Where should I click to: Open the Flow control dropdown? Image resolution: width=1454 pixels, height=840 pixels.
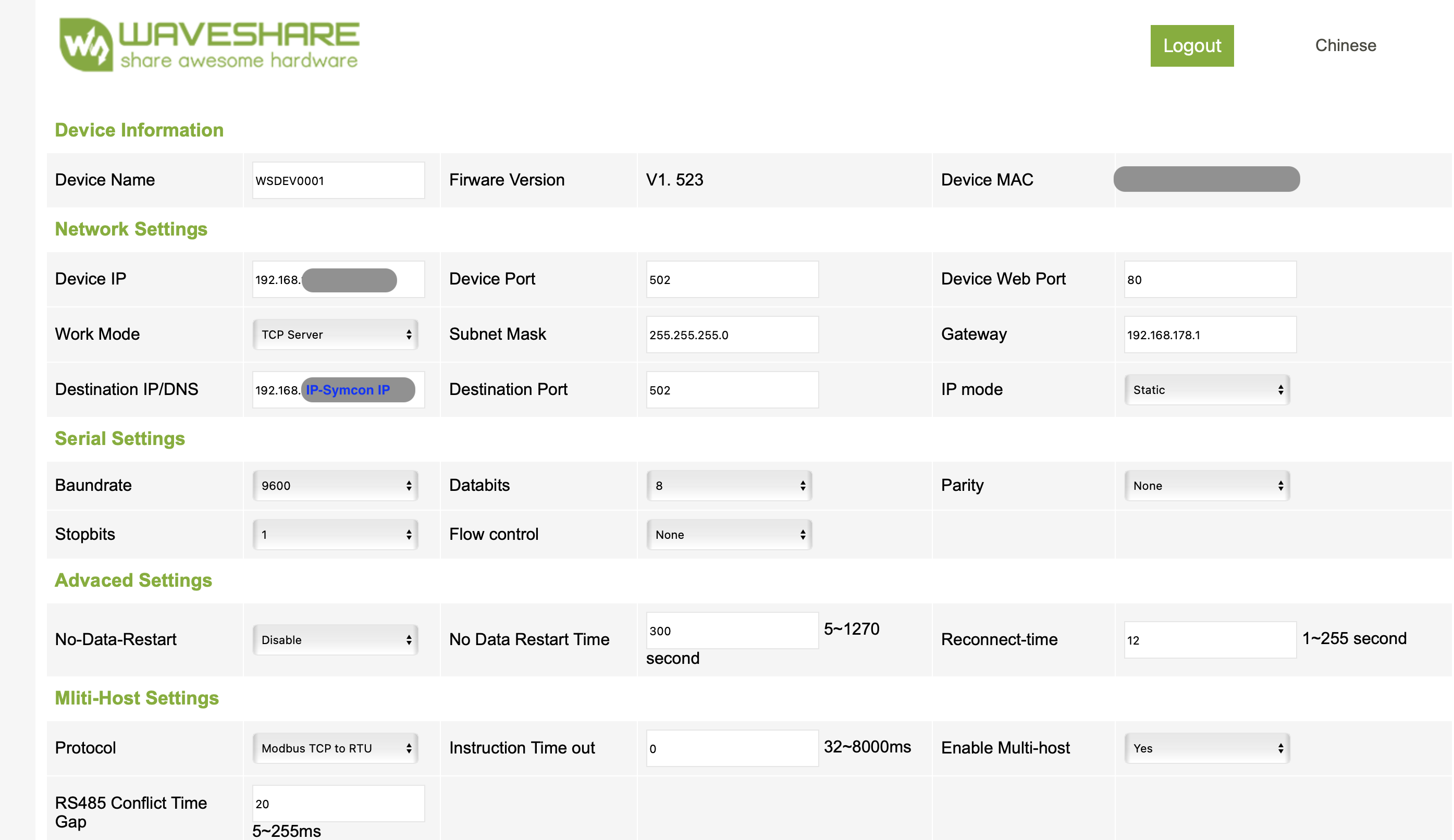pyautogui.click(x=729, y=535)
